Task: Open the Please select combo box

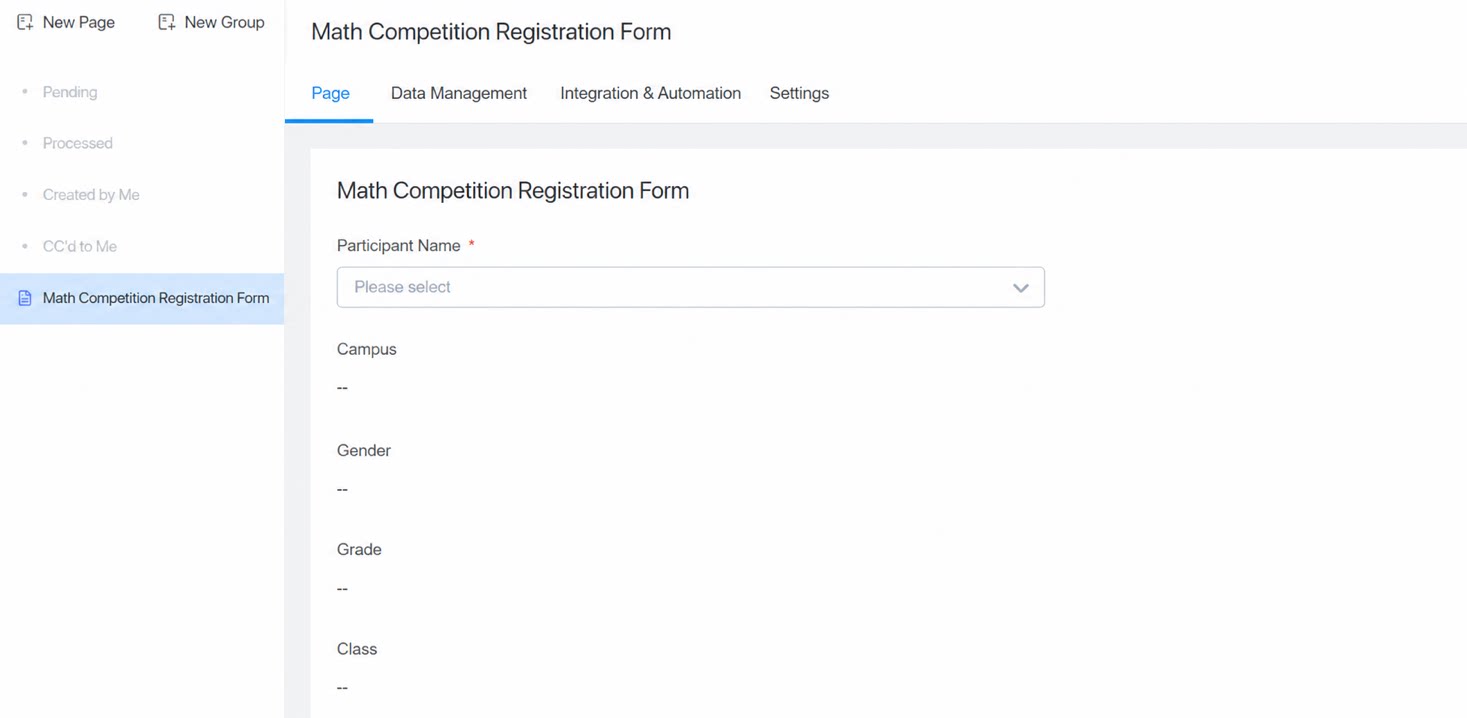Action: (690, 287)
